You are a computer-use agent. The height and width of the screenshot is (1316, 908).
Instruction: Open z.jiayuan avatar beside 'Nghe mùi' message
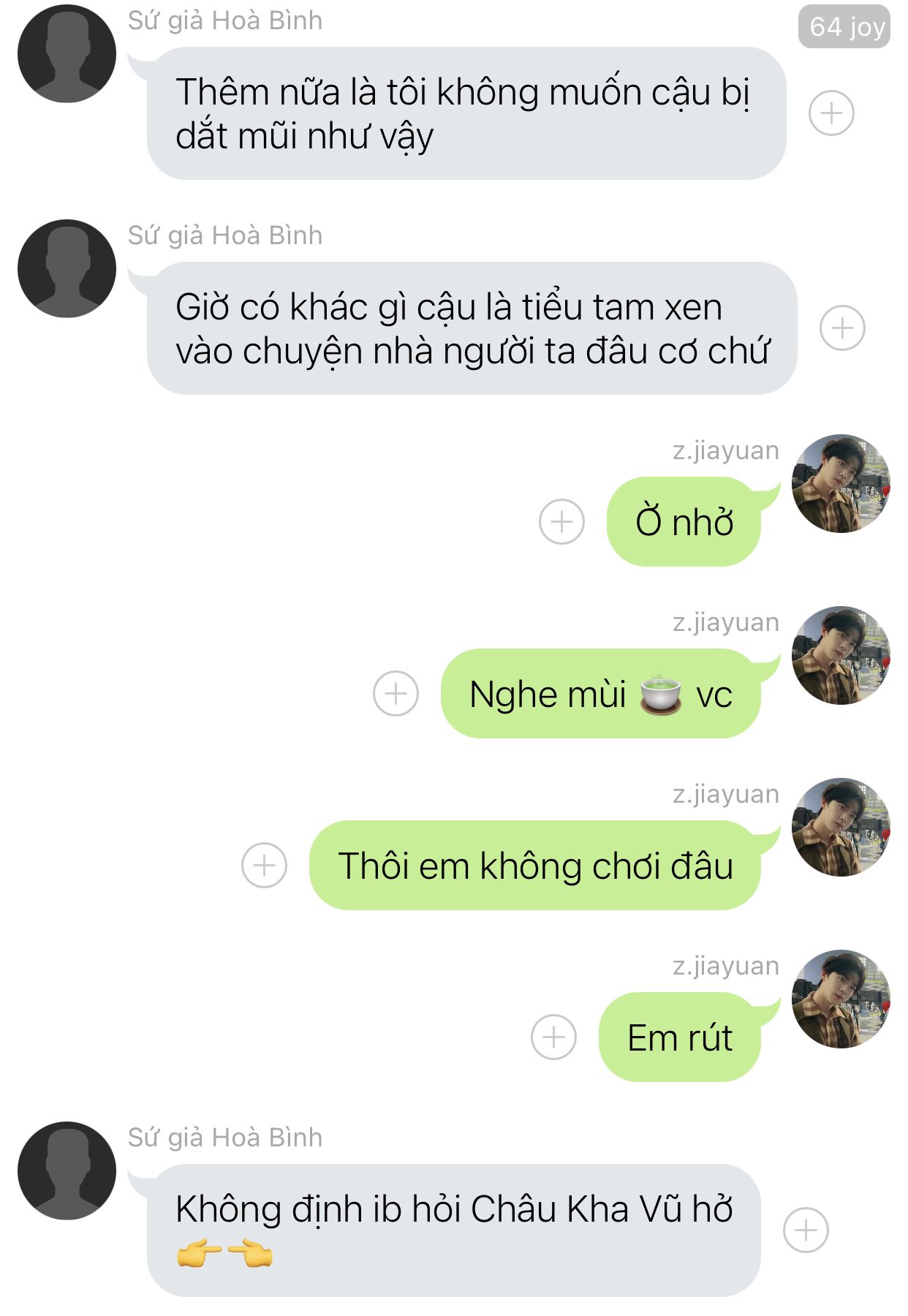tap(841, 655)
